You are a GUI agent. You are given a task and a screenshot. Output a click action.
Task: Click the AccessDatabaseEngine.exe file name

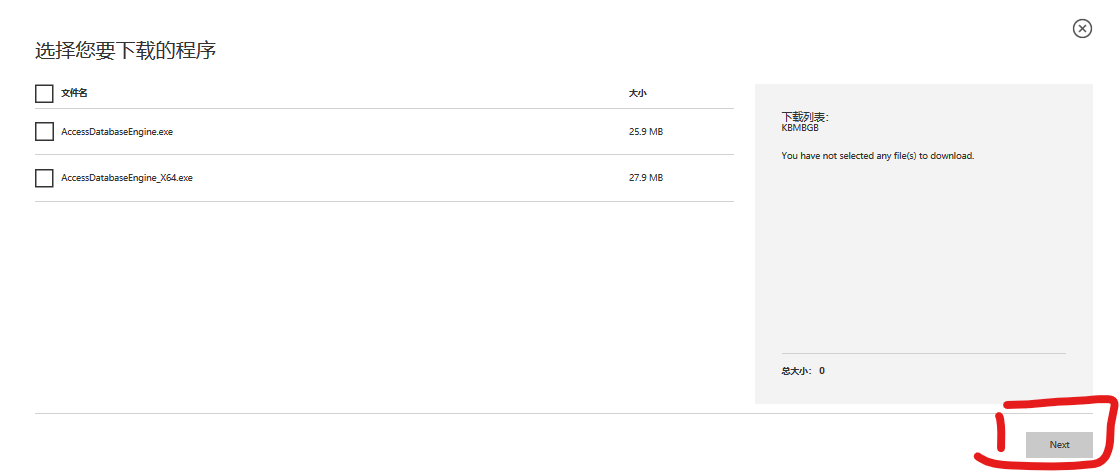coord(117,131)
